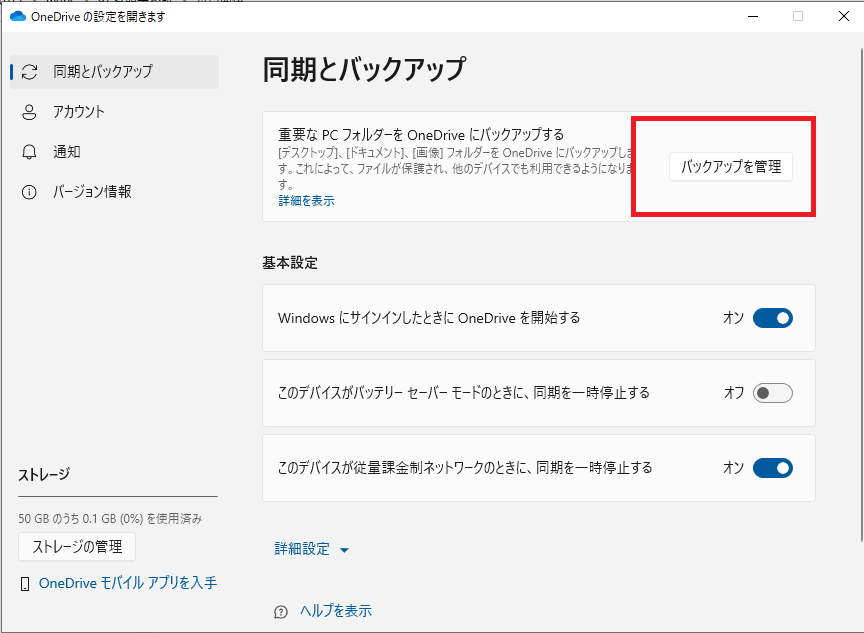Screen dimensions: 864x633
Task: Click the info circle icon for バージョン情報
Action: [x=29, y=192]
